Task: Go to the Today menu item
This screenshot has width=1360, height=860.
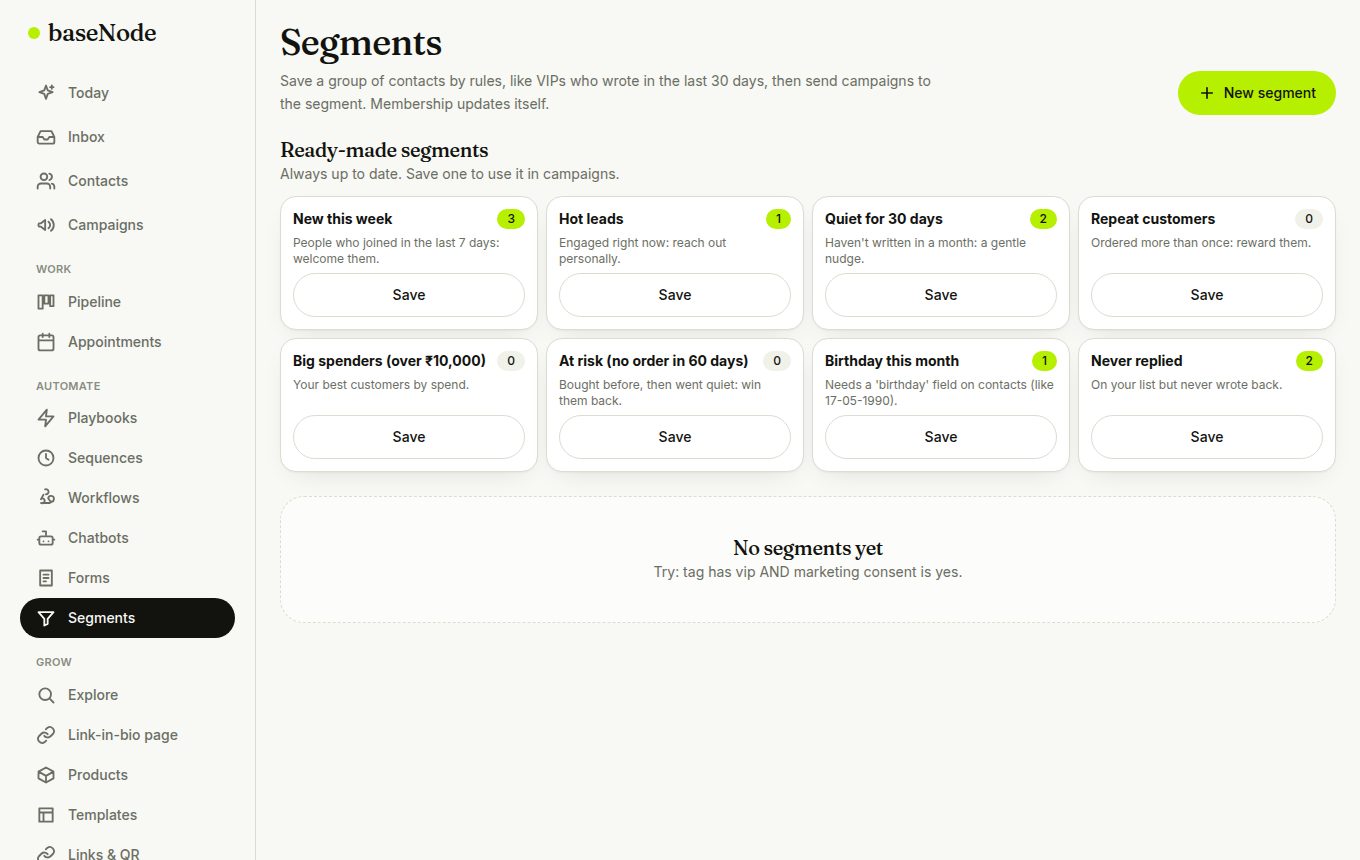Action: pyautogui.click(x=127, y=93)
